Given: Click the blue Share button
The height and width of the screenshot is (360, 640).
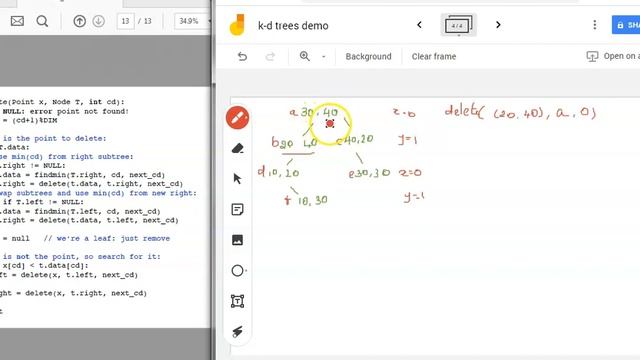Looking at the screenshot, I should coord(626,25).
